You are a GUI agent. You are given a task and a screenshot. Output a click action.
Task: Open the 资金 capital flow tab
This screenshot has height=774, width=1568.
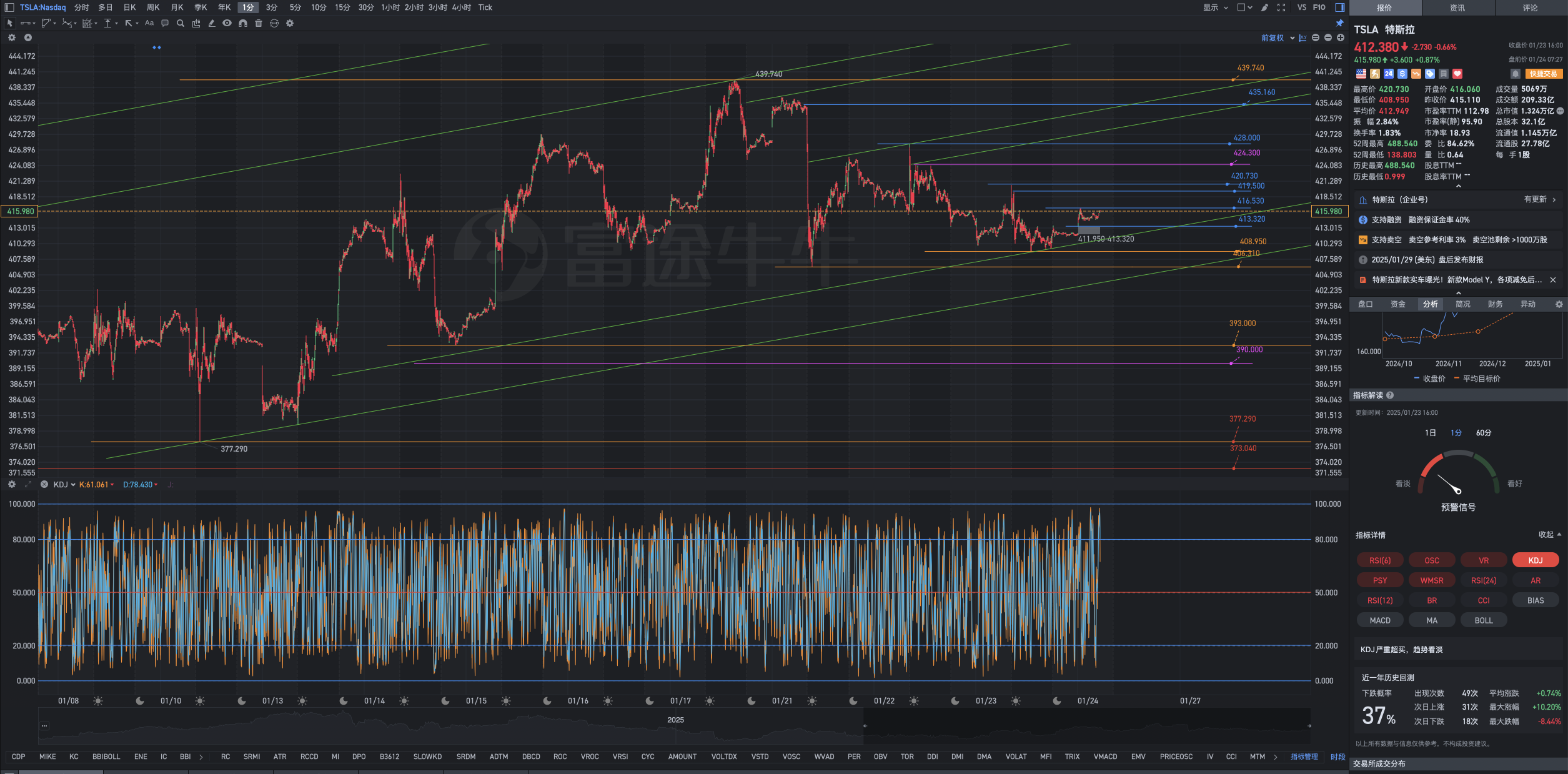(1398, 304)
